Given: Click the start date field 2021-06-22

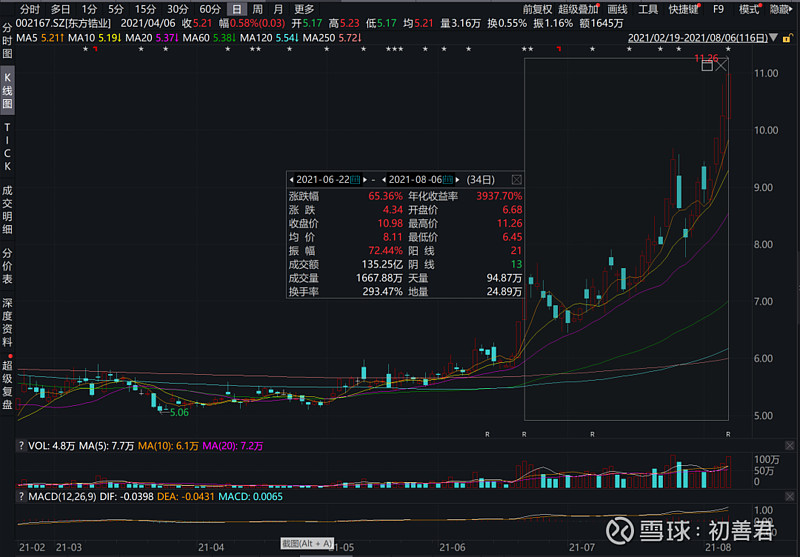Looking at the screenshot, I should click(x=323, y=180).
